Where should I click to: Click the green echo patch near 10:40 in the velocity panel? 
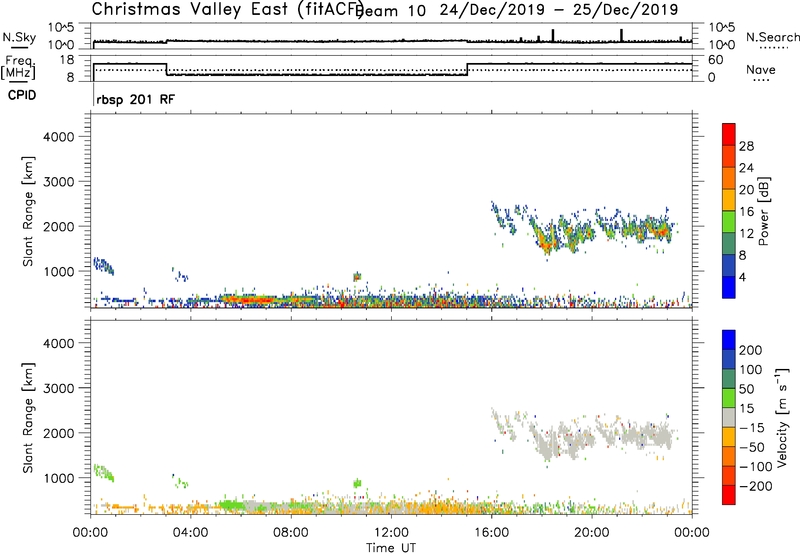pyautogui.click(x=357, y=483)
